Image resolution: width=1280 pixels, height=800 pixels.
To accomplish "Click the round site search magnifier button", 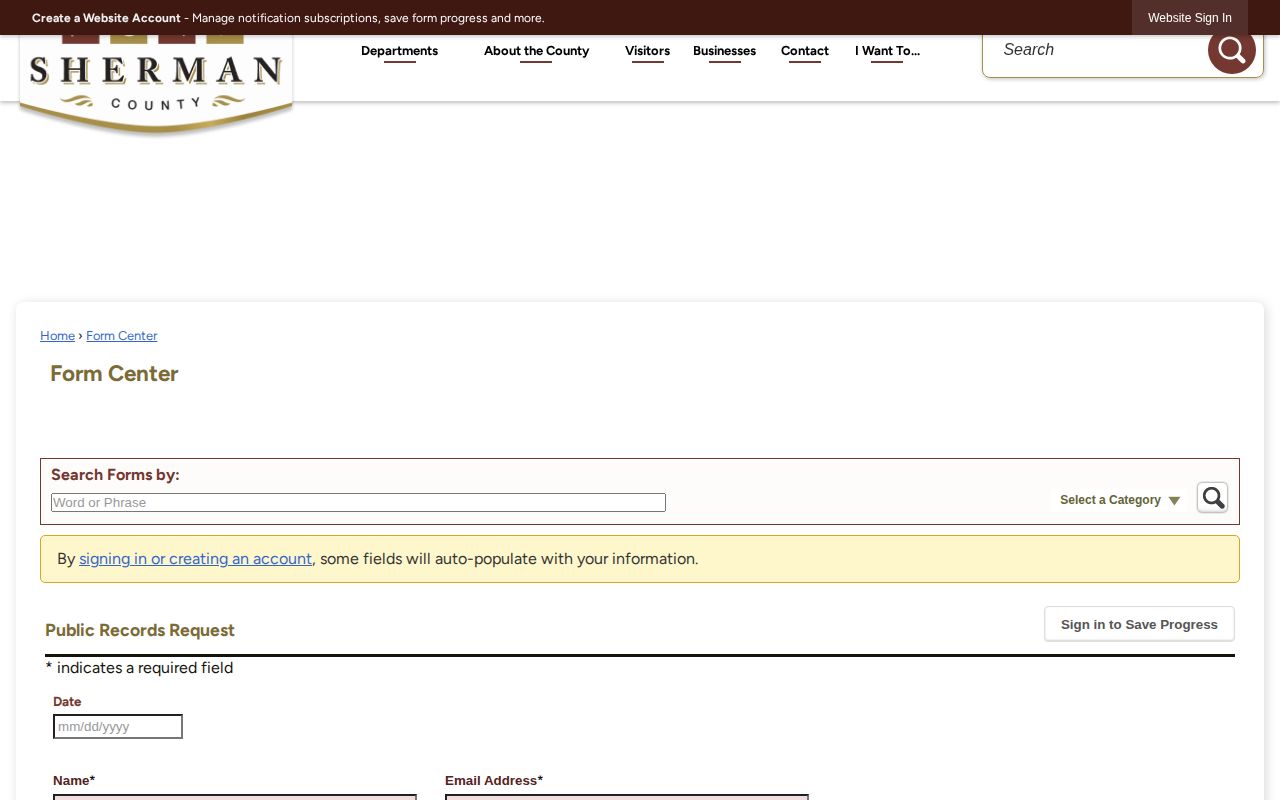I will tap(1231, 51).
